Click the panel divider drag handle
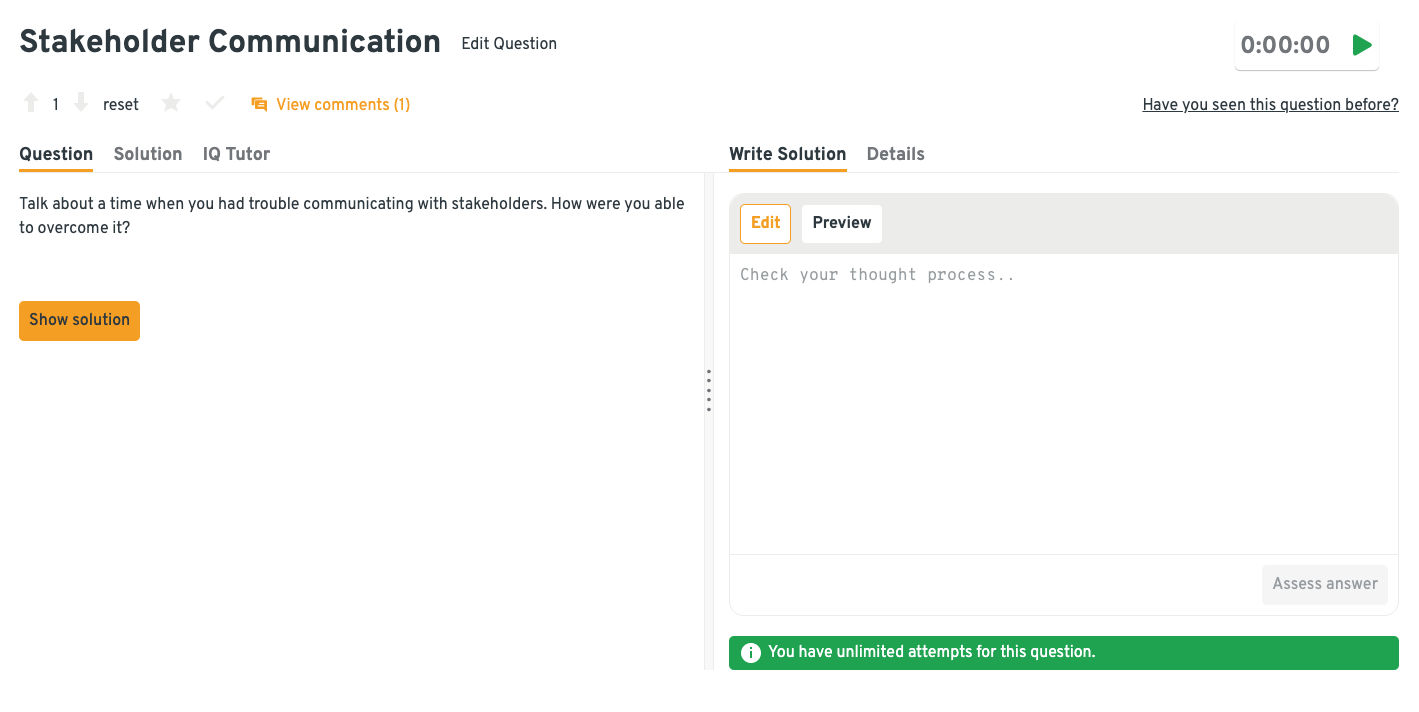 tap(709, 390)
